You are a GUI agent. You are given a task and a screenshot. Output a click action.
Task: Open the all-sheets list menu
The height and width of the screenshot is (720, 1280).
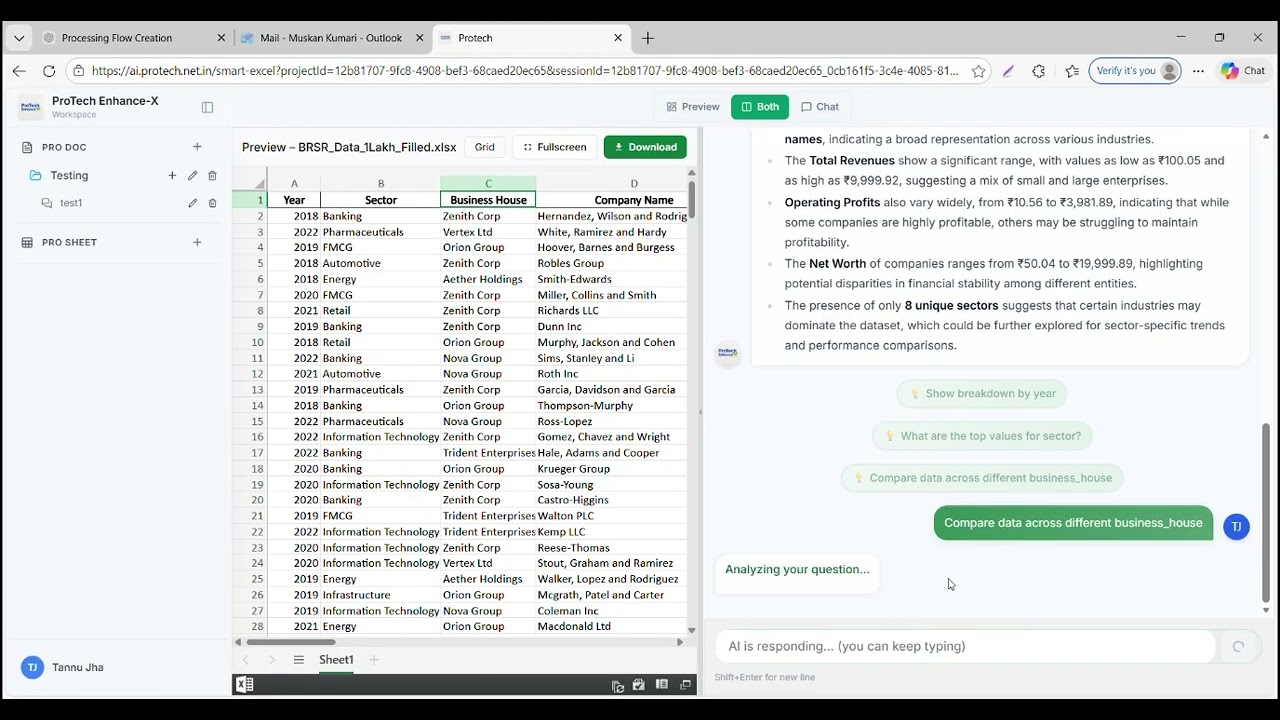(x=298, y=660)
